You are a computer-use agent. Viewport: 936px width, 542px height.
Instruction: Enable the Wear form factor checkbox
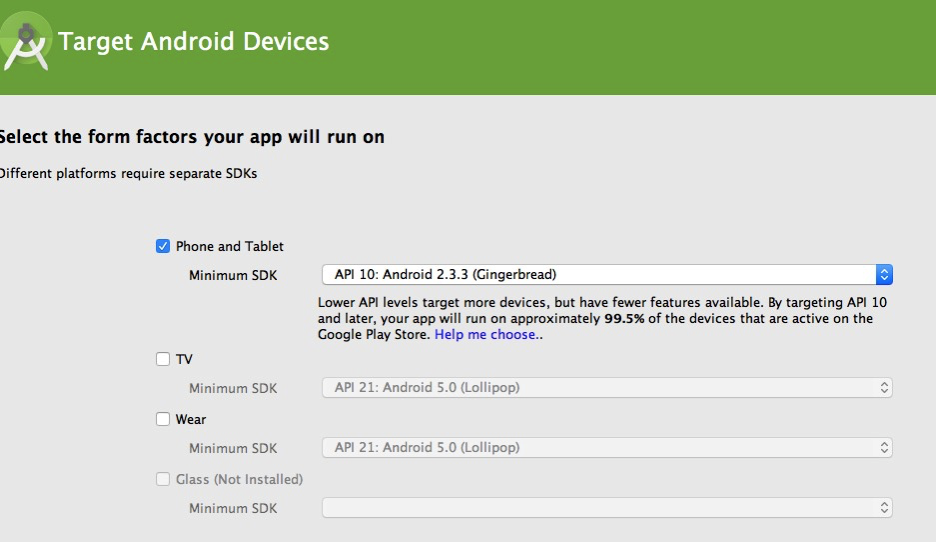click(x=163, y=419)
